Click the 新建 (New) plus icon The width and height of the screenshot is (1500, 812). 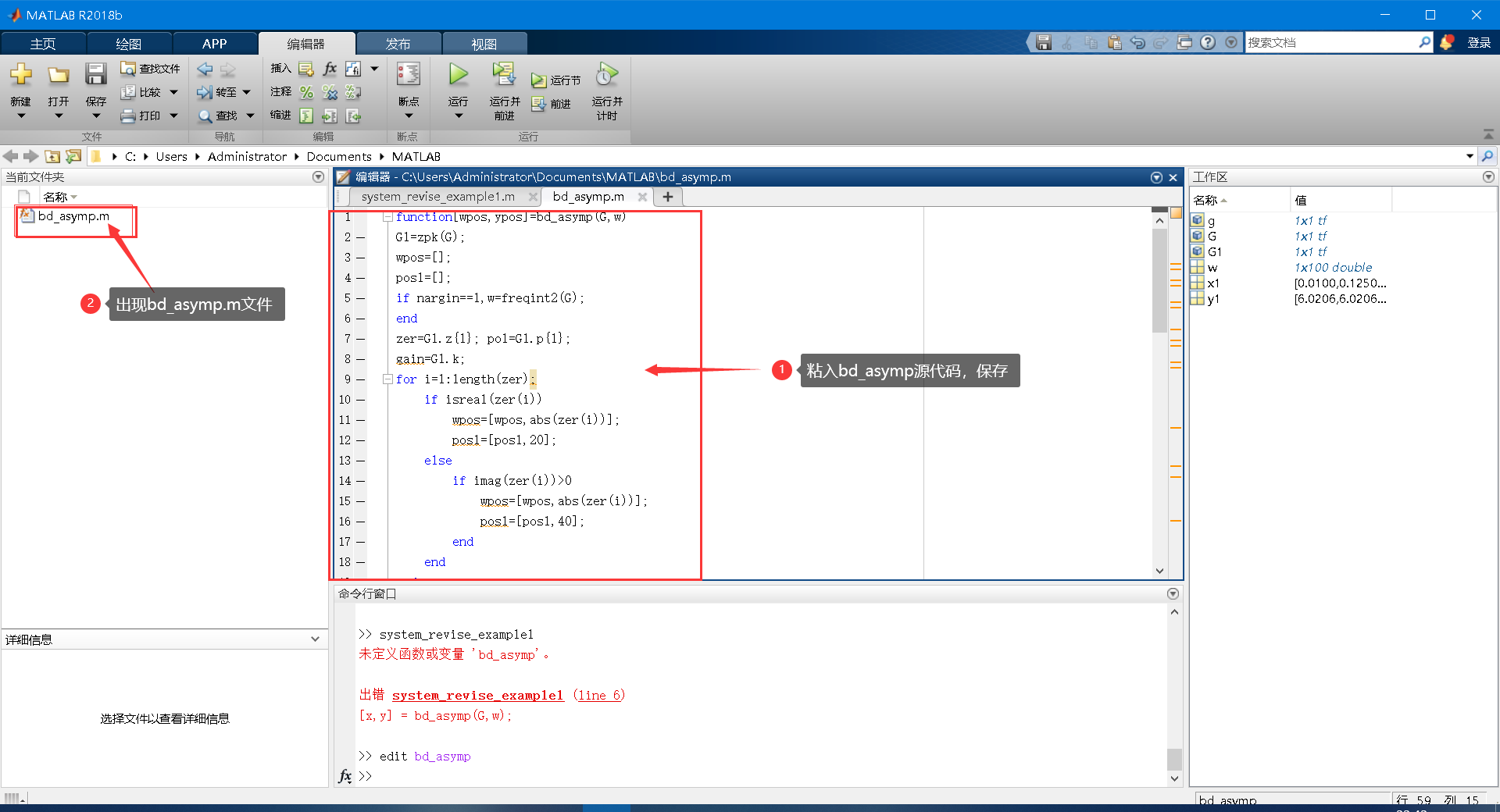(x=21, y=75)
